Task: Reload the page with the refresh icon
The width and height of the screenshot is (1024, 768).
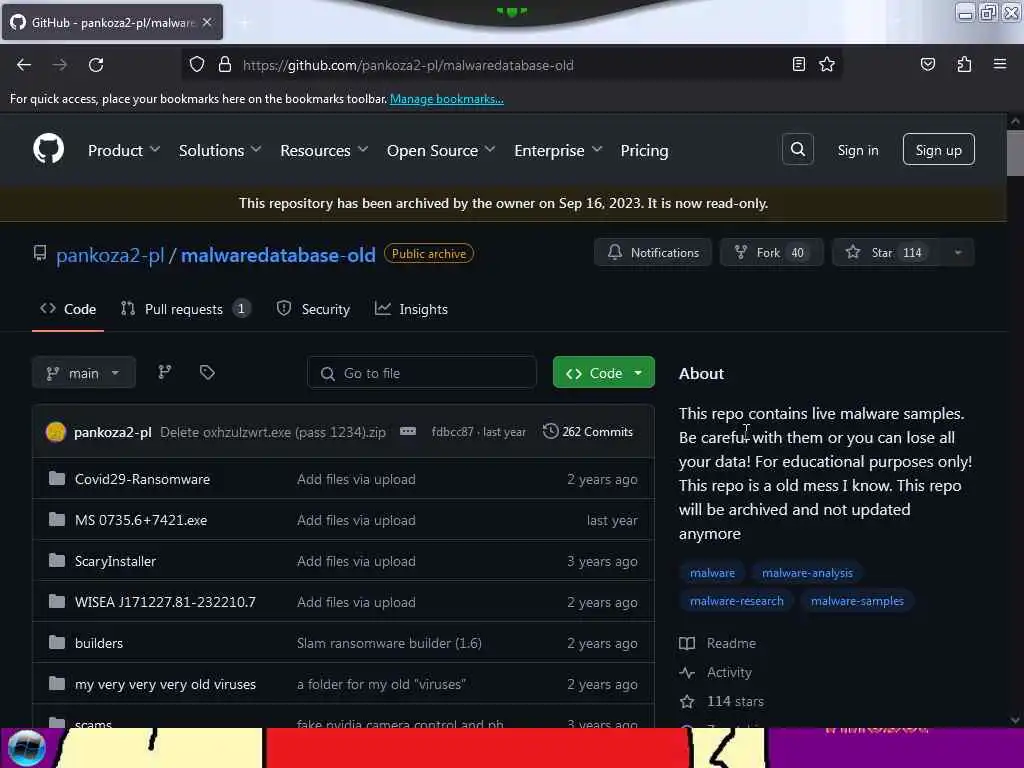Action: tap(96, 65)
